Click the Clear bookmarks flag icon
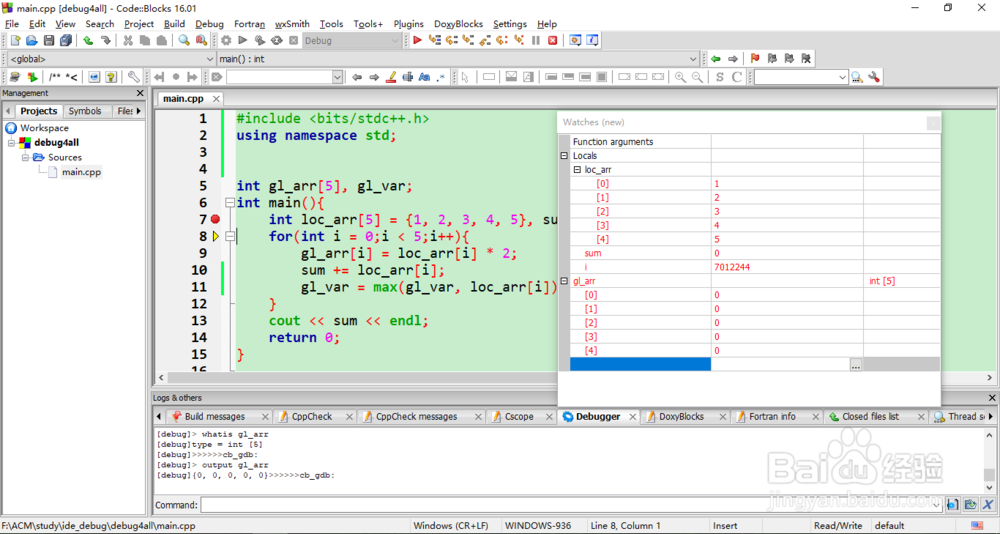This screenshot has height=534, width=1000. [806, 59]
